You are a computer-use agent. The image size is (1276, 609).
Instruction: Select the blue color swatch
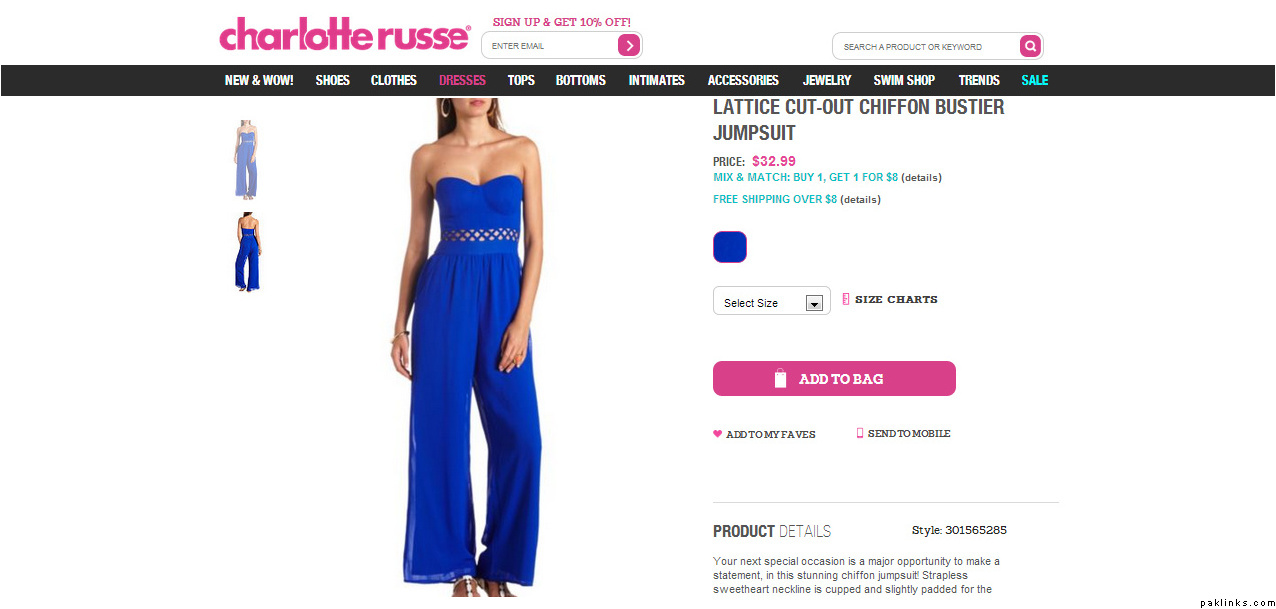click(x=730, y=247)
